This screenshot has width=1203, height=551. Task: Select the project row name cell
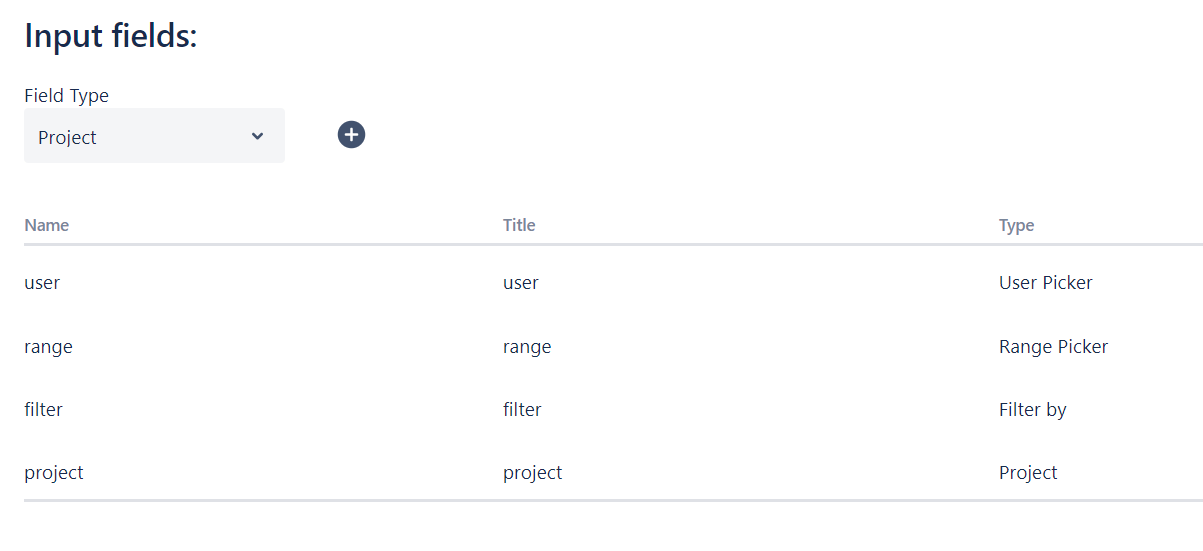coord(54,473)
